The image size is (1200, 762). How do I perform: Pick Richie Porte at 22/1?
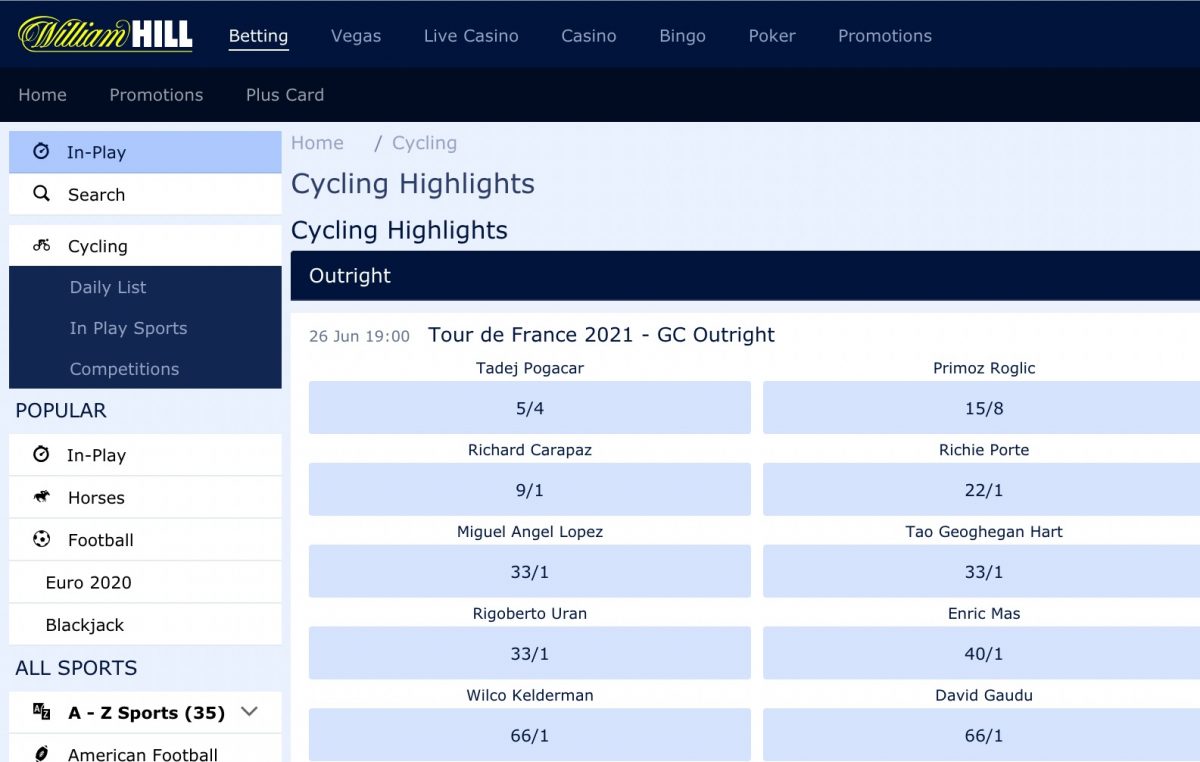click(983, 490)
